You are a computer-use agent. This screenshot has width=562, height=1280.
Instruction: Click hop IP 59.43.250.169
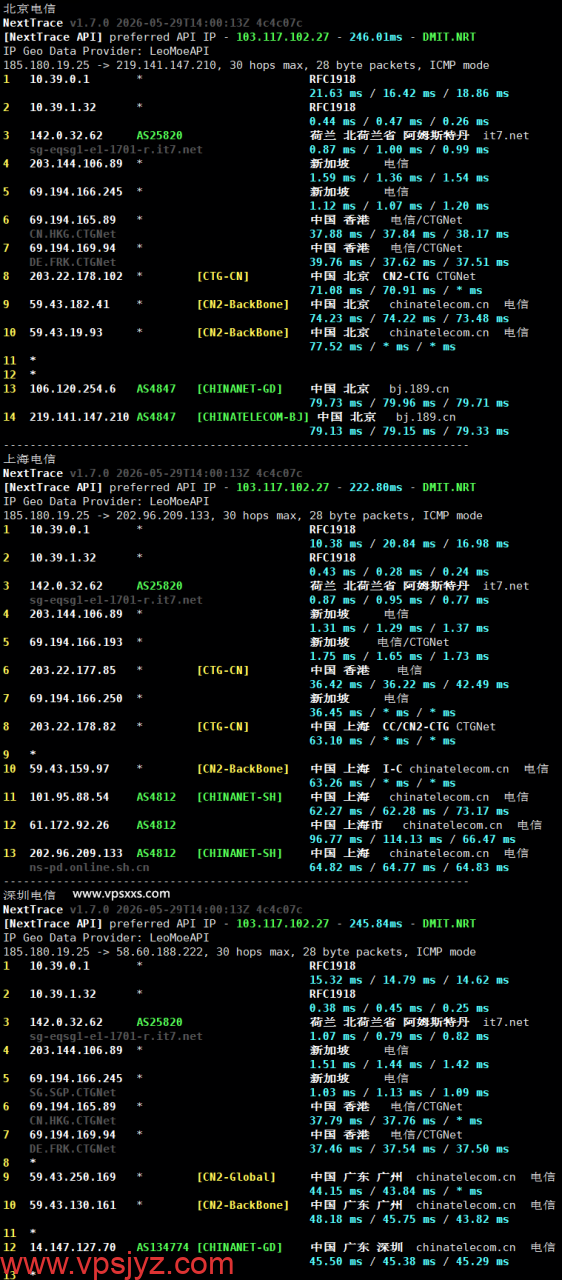click(x=72, y=1177)
